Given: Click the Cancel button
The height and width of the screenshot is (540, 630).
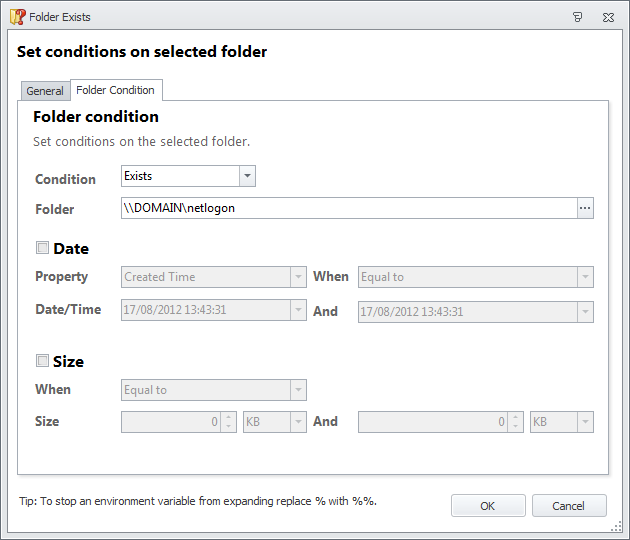Looking at the screenshot, I should click(x=569, y=506).
